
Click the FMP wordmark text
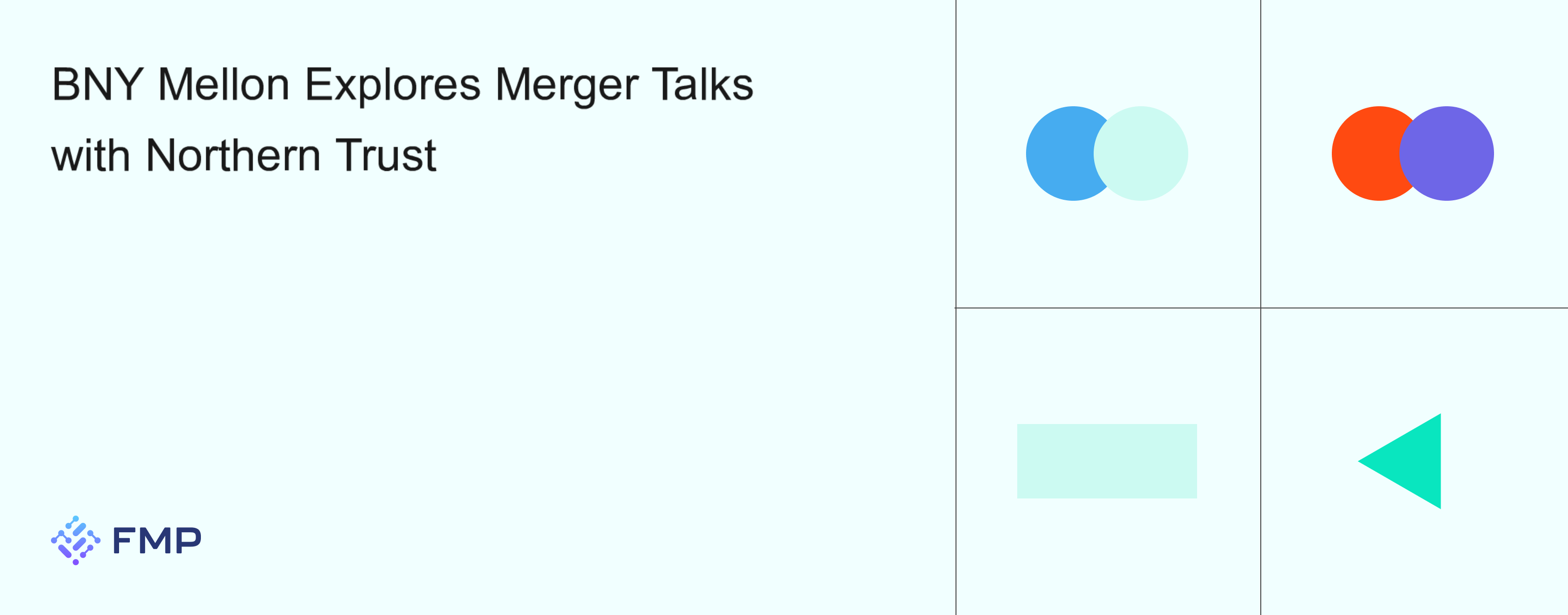[157, 540]
